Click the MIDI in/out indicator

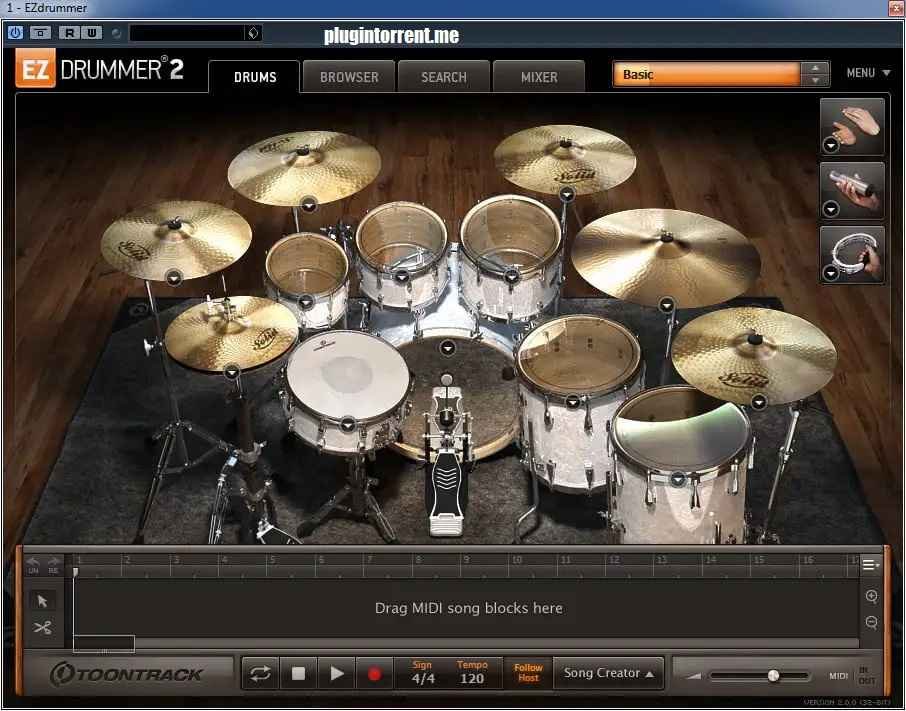tap(852, 676)
